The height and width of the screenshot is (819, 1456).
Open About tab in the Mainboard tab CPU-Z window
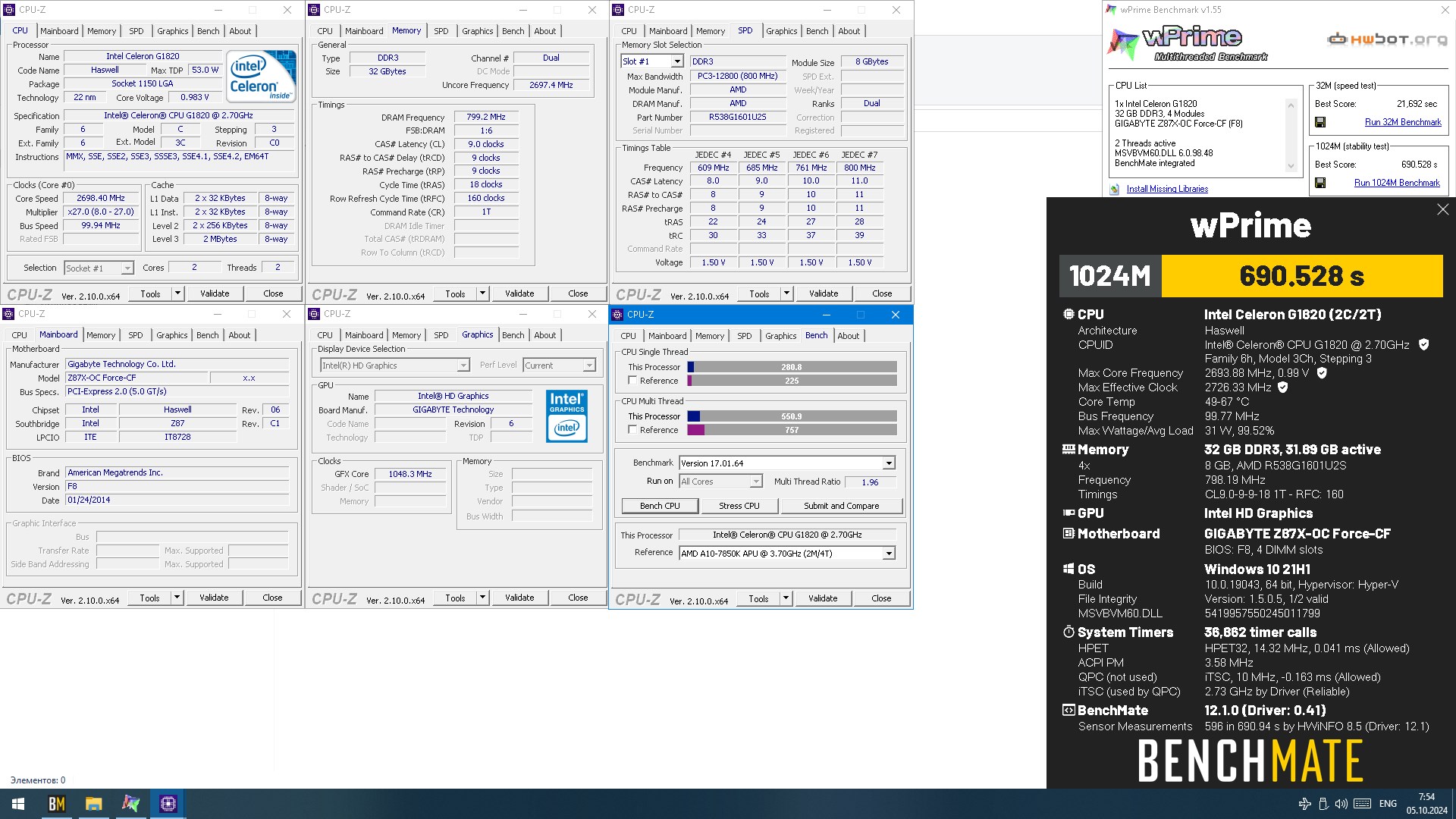(x=240, y=335)
